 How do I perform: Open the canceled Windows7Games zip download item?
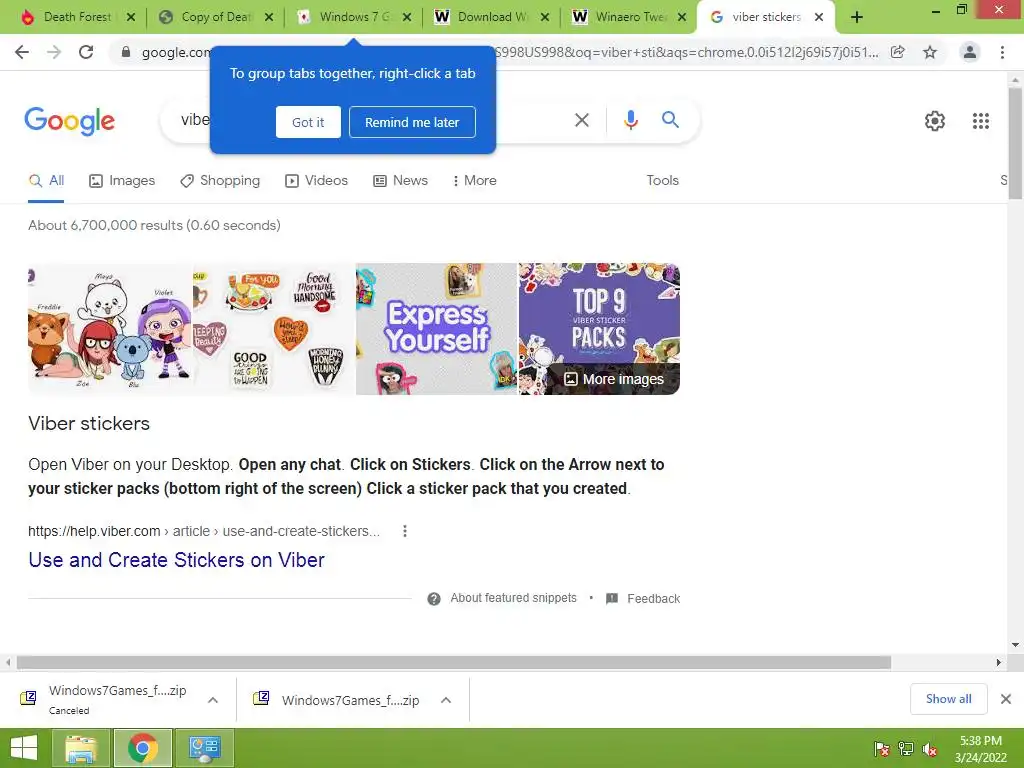coord(118,699)
